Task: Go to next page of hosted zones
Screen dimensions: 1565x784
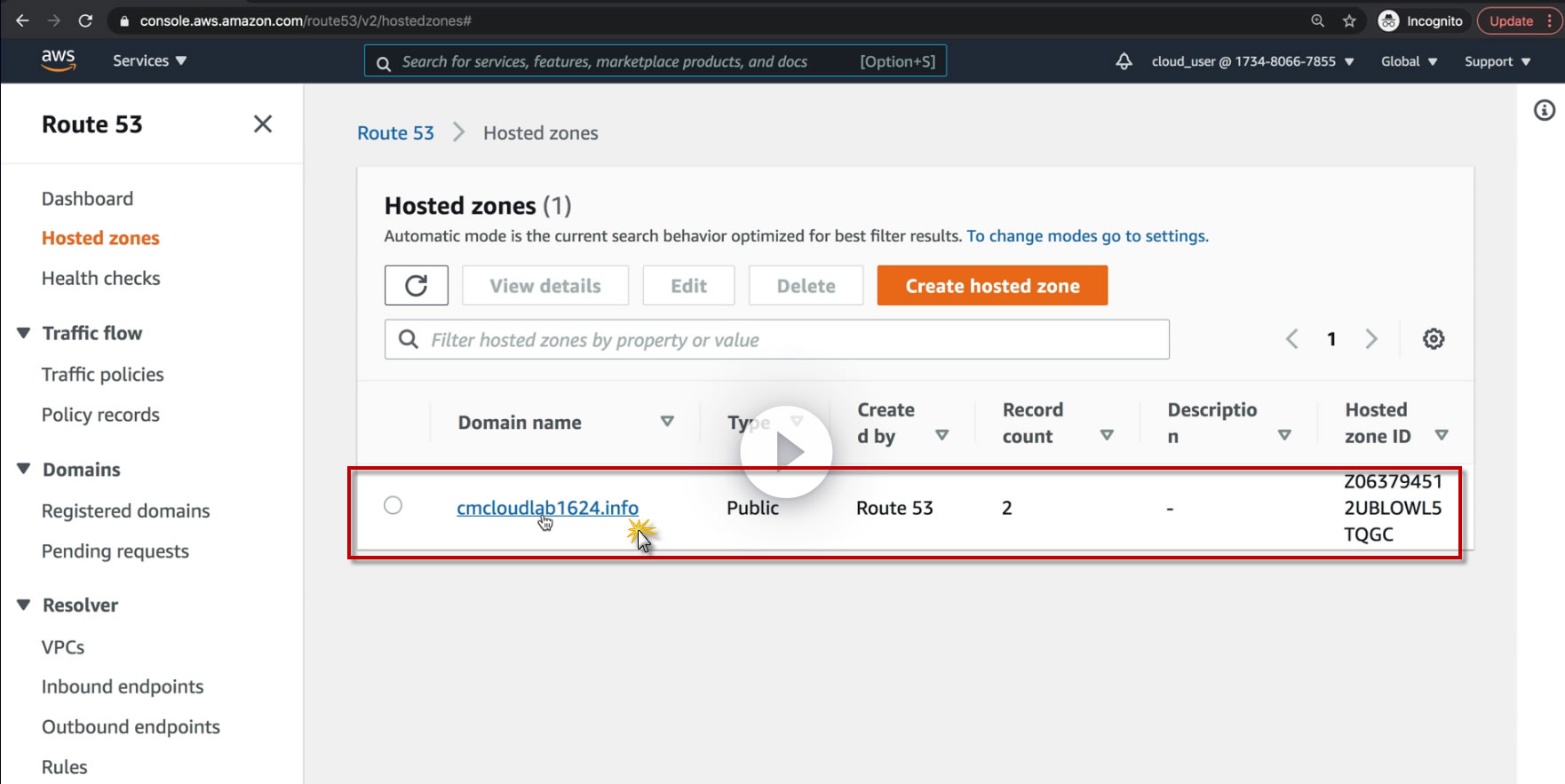Action: 1371,339
